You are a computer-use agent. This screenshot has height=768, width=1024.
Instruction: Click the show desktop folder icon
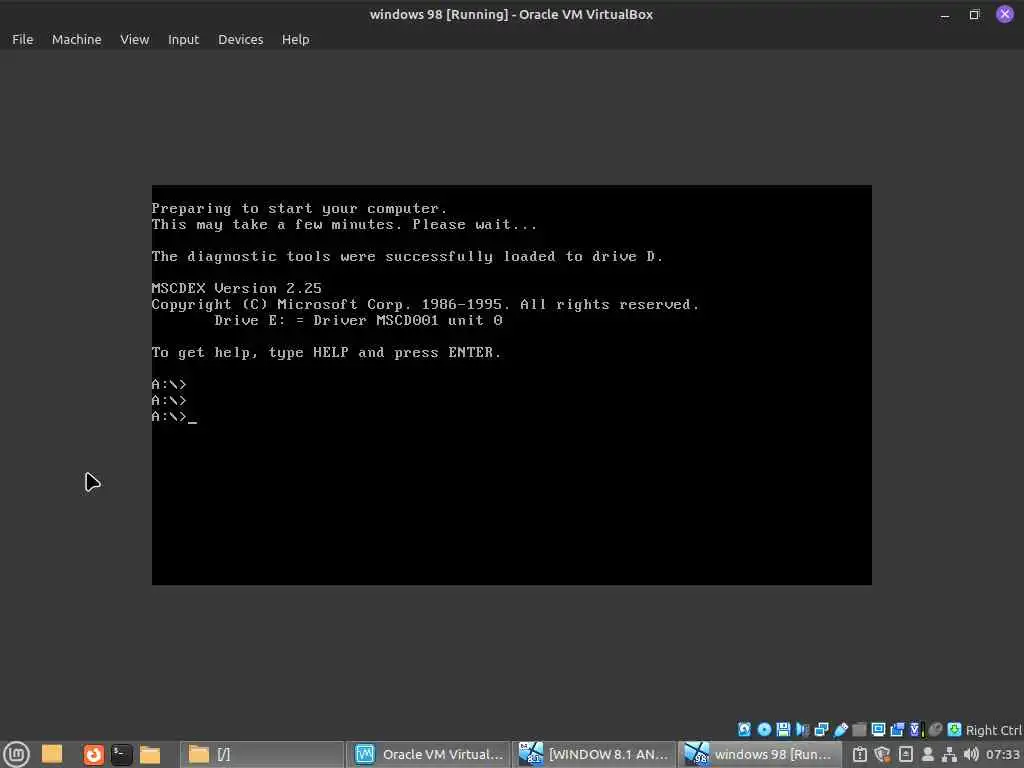pyautogui.click(x=52, y=754)
